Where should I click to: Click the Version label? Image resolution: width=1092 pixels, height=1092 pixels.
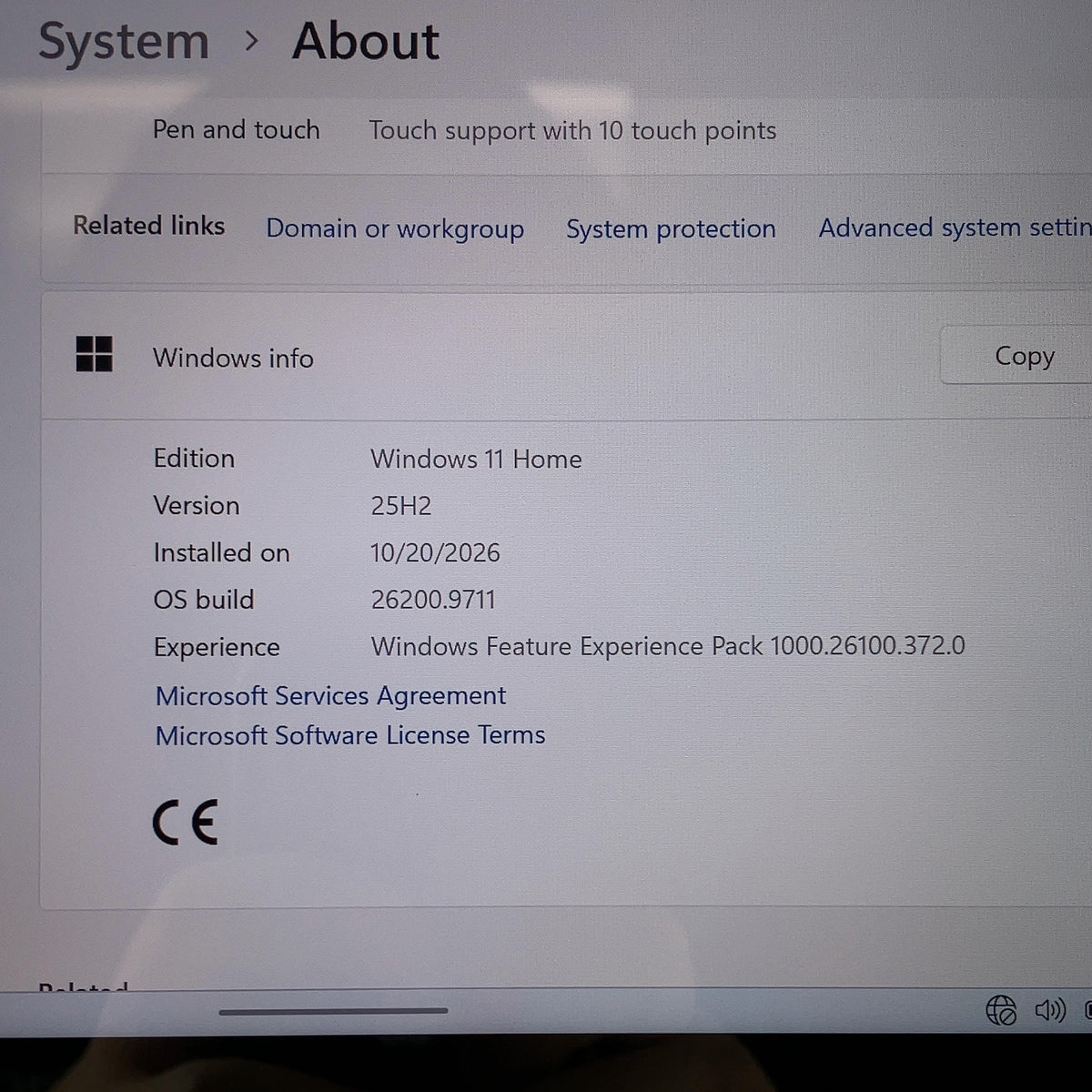197,505
